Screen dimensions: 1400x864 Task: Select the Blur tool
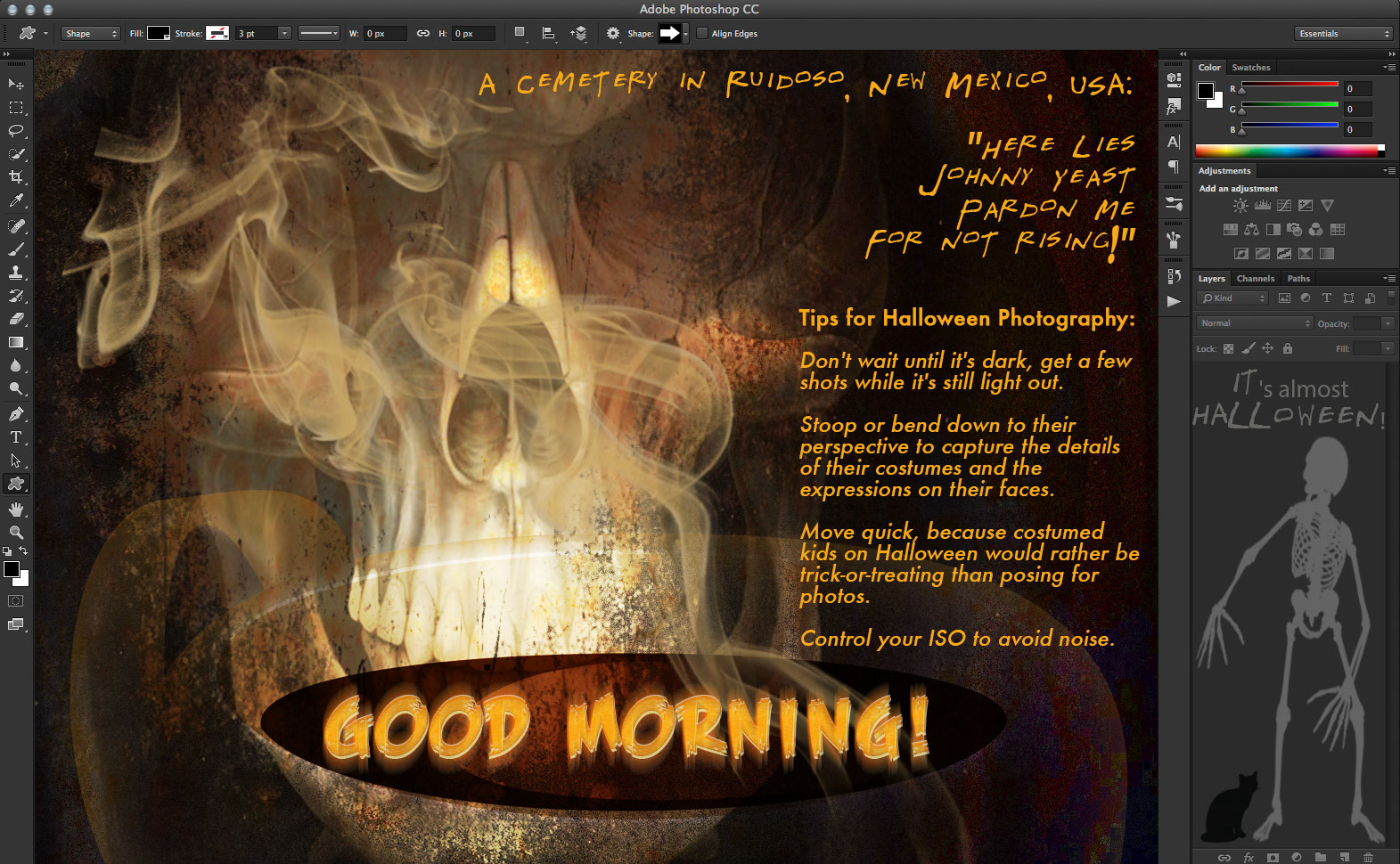[x=16, y=365]
